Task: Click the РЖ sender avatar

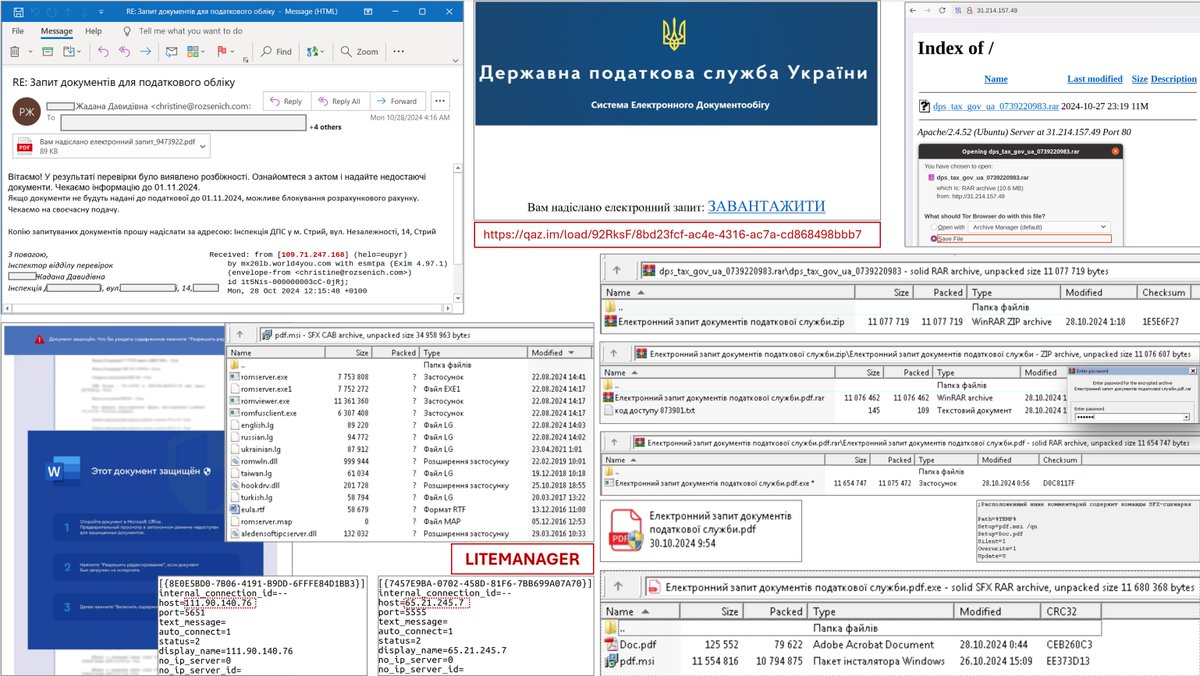Action: click(26, 112)
